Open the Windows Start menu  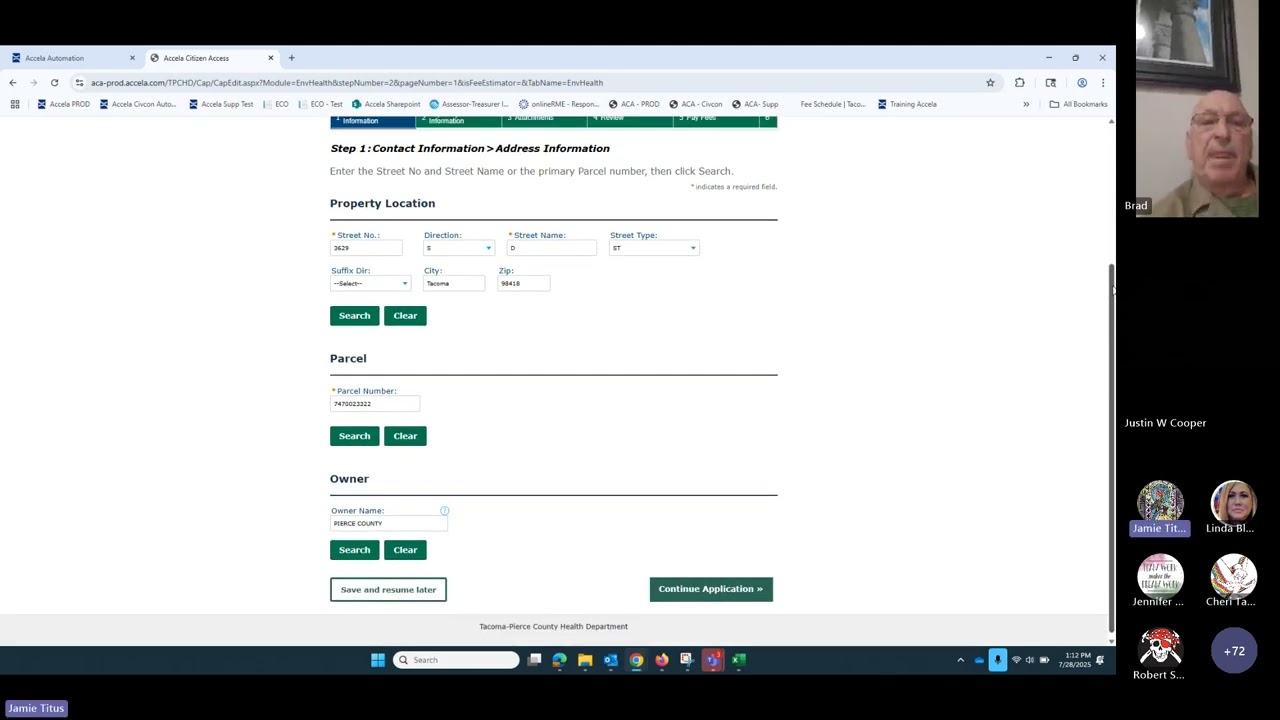[x=378, y=660]
